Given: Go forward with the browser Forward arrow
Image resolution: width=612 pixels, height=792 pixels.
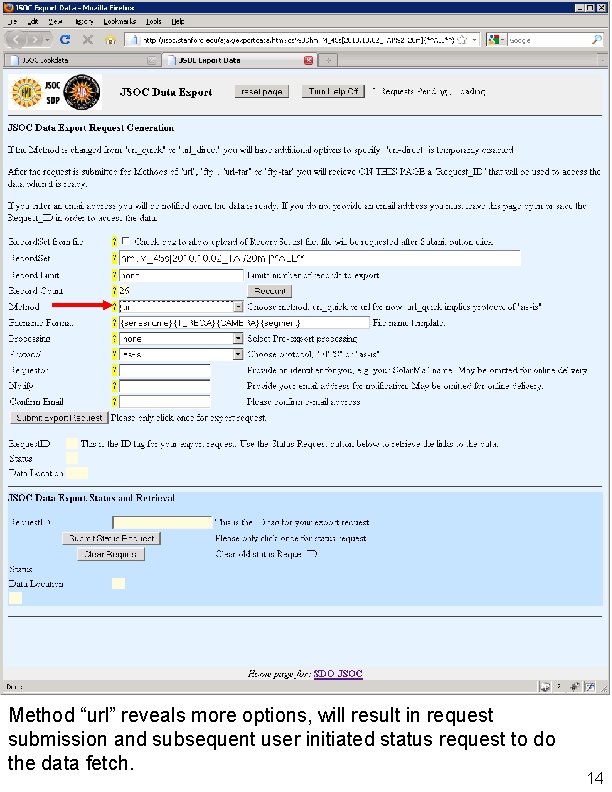Looking at the screenshot, I should (x=35, y=39).
